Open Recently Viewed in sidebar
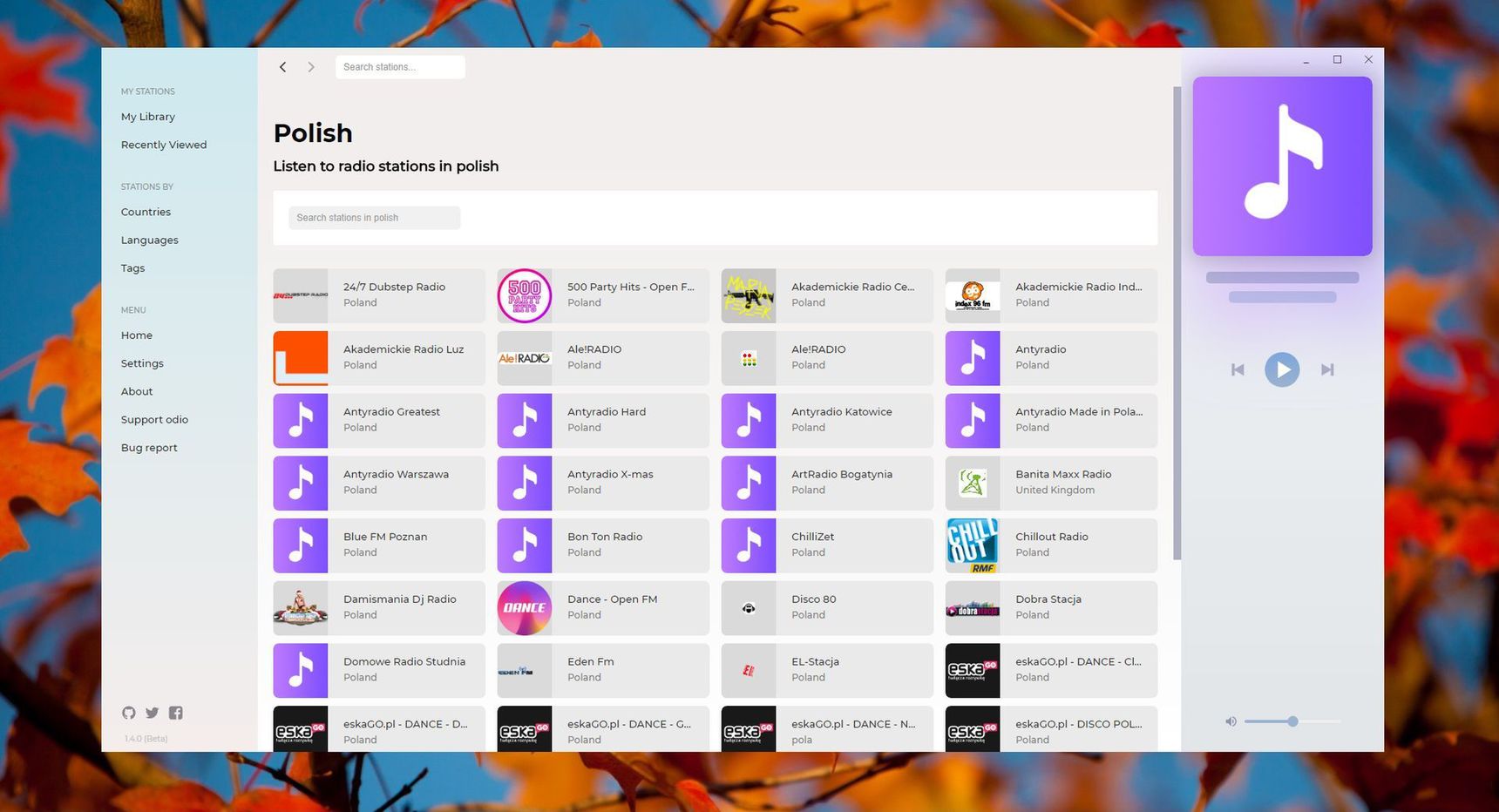 (164, 145)
